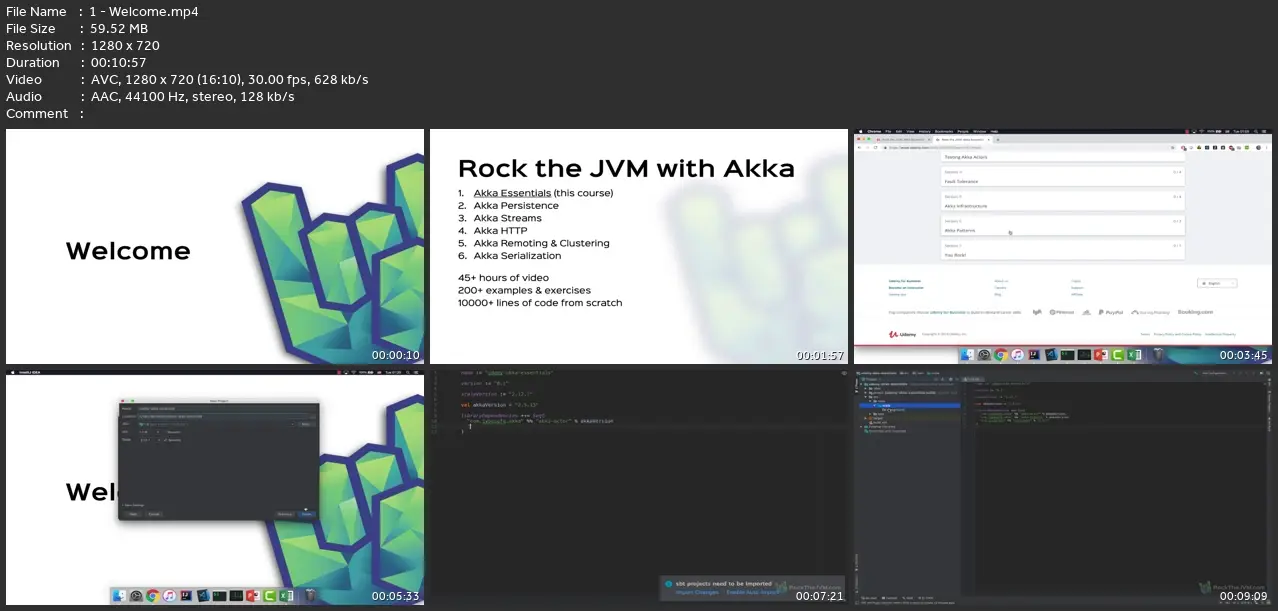Click the Enable Auto-Import link
Screen dimensions: 1278x611
[x=752, y=592]
